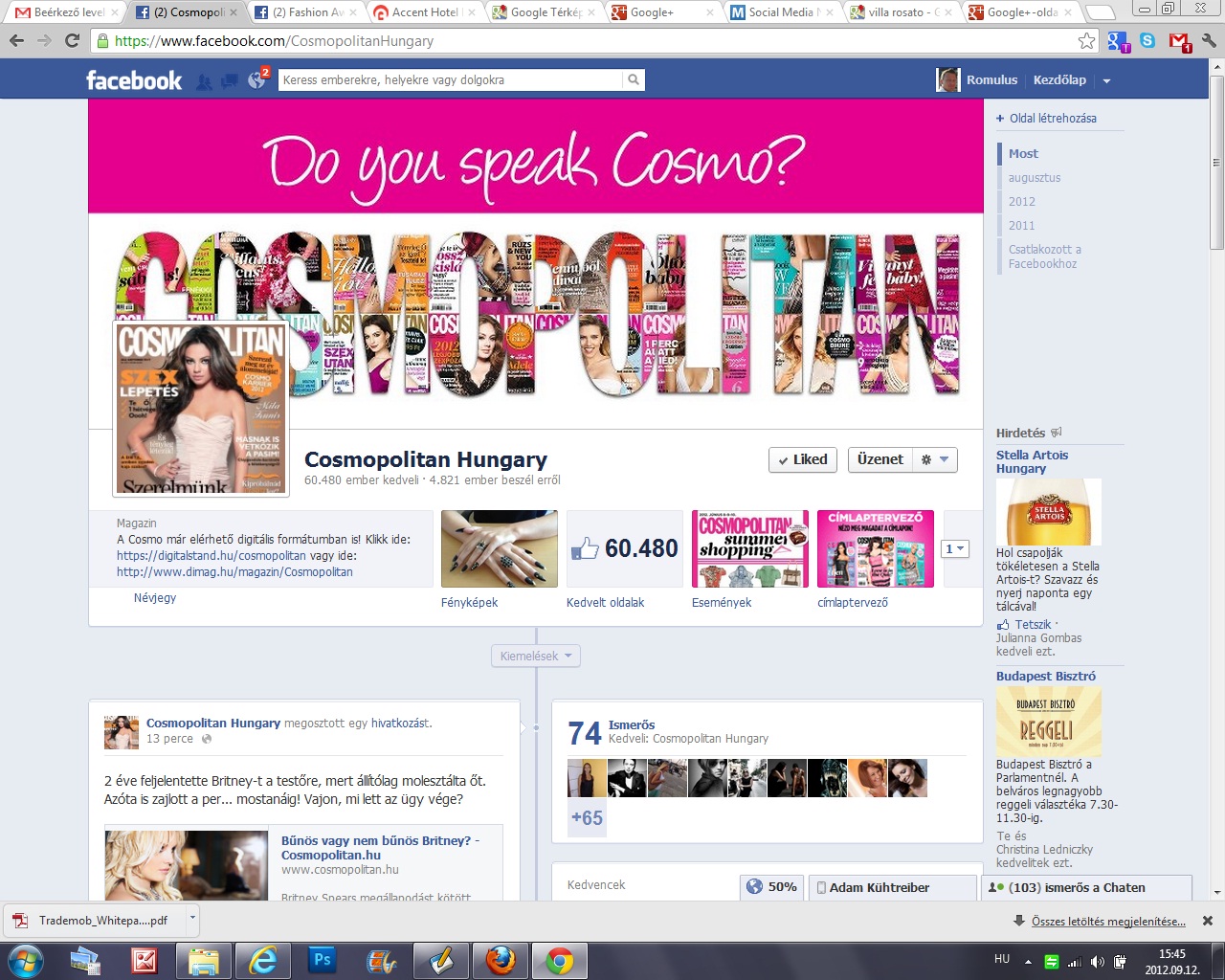Expand more page apps arrow

click(955, 548)
